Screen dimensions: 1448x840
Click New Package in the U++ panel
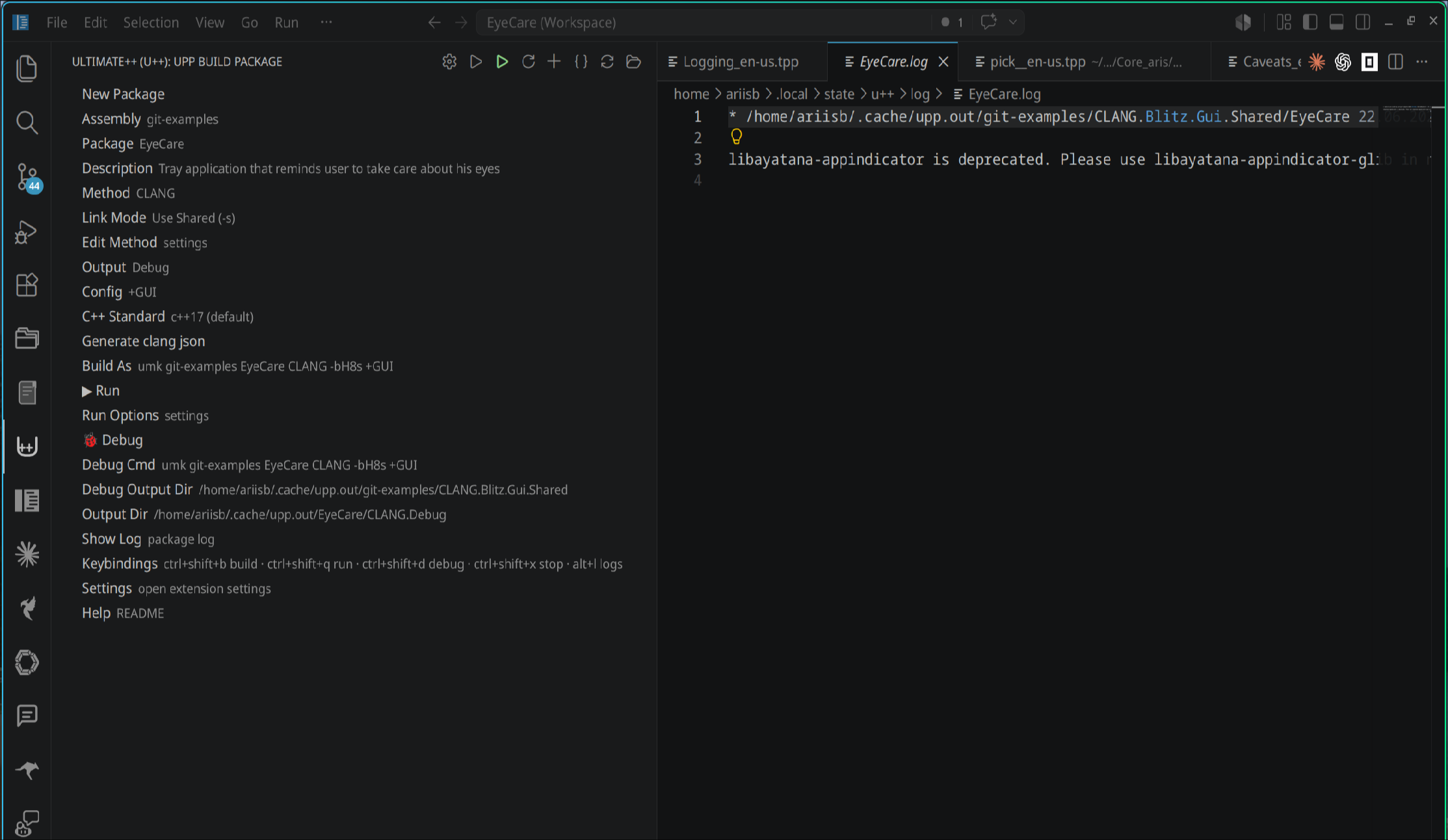(x=123, y=94)
